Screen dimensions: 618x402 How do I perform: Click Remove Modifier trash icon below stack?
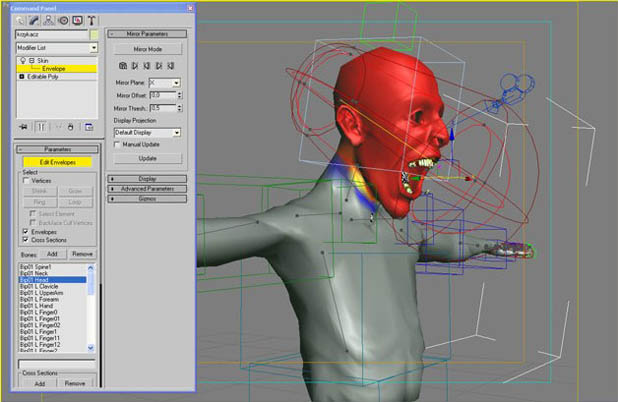(x=71, y=127)
